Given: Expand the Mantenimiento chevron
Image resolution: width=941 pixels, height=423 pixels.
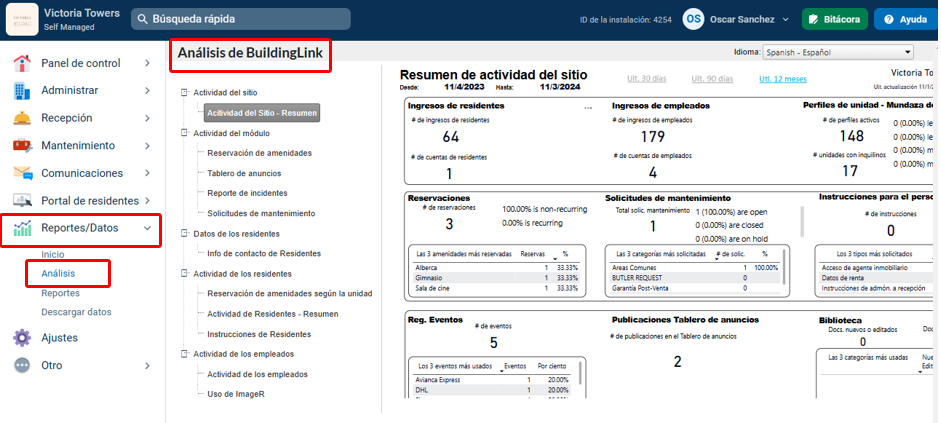Looking at the screenshot, I should click(x=147, y=146).
